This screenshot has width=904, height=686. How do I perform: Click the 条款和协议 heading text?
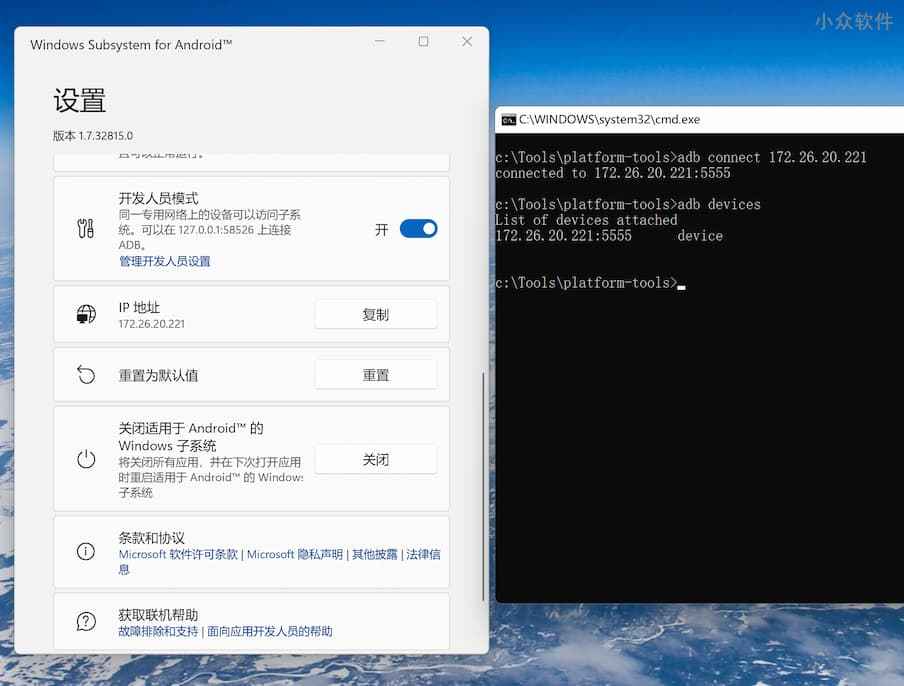pos(152,538)
